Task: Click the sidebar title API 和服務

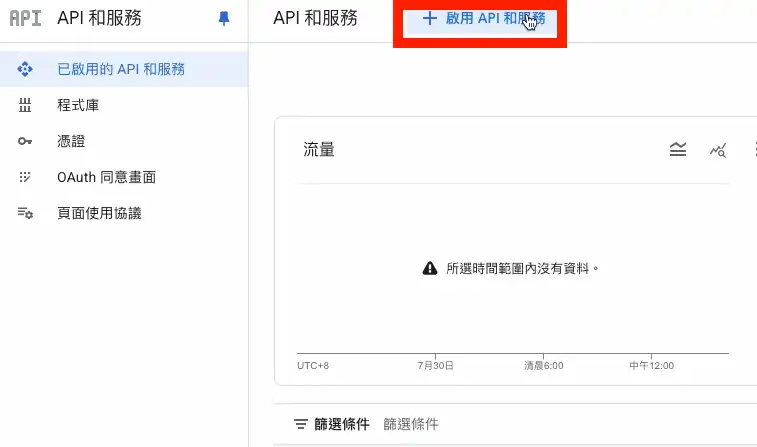Action: tap(99, 18)
